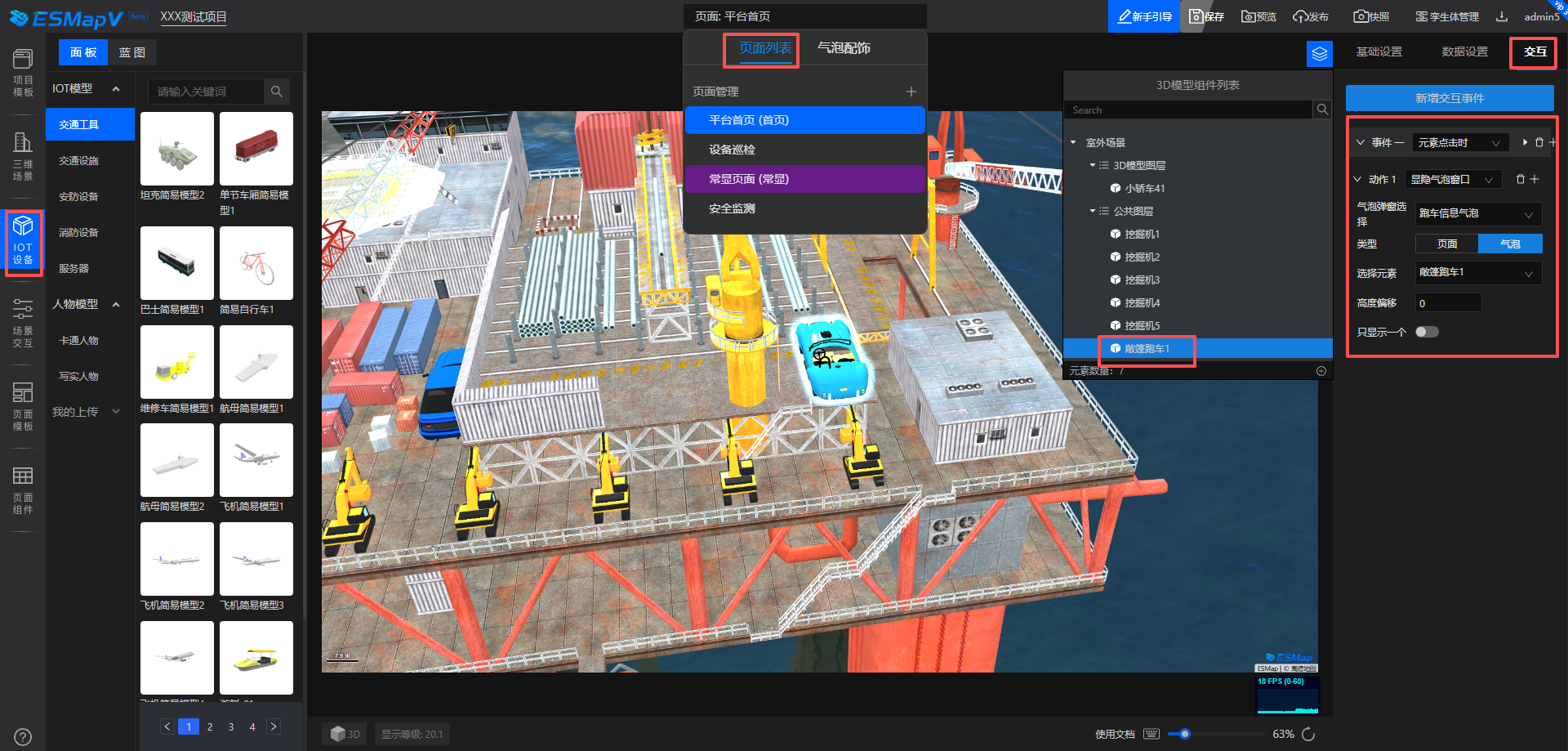Screen dimensions: 1568x751
Task: Select 页面 as the 类型 option
Action: tap(1447, 244)
